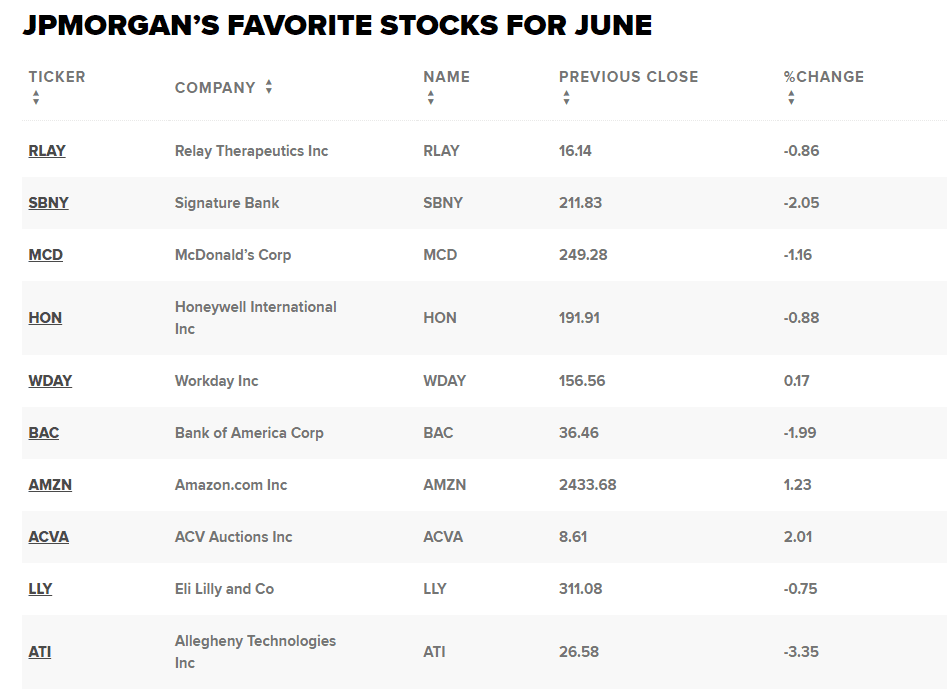Open the SBNY ticker link
This screenshot has height=689, width=949.
point(49,203)
